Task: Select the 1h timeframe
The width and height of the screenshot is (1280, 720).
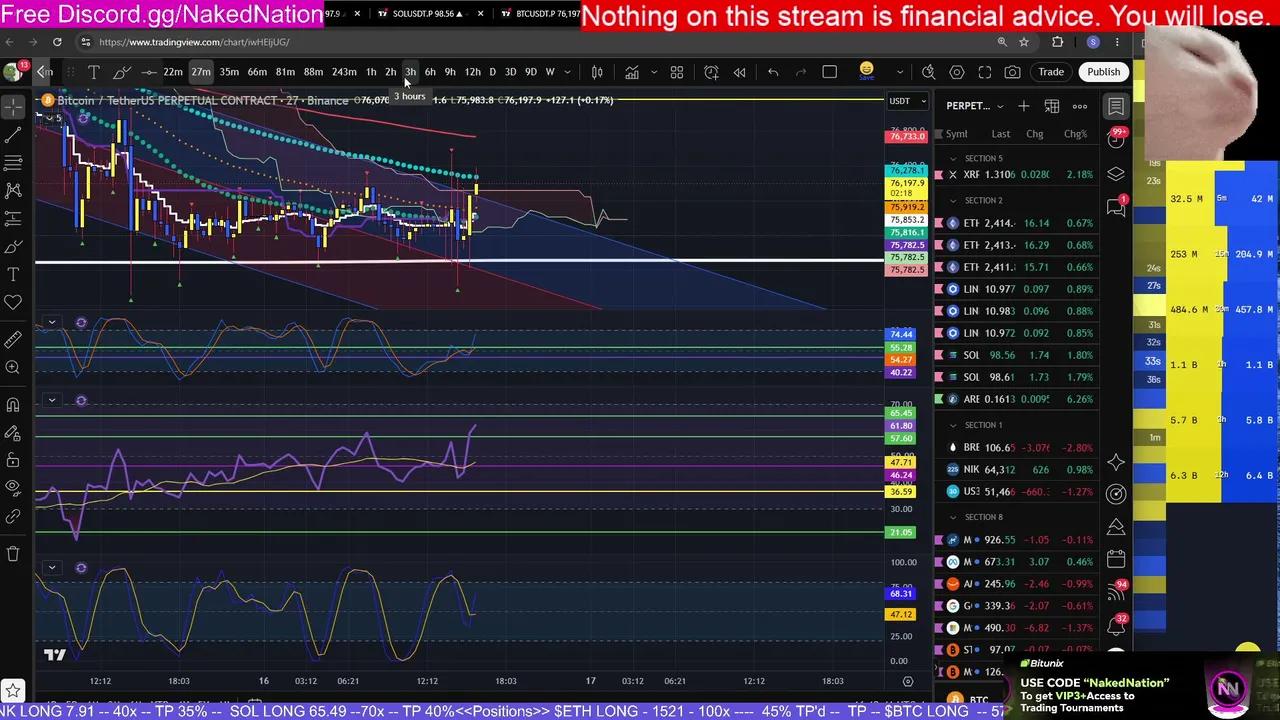Action: pyautogui.click(x=371, y=72)
